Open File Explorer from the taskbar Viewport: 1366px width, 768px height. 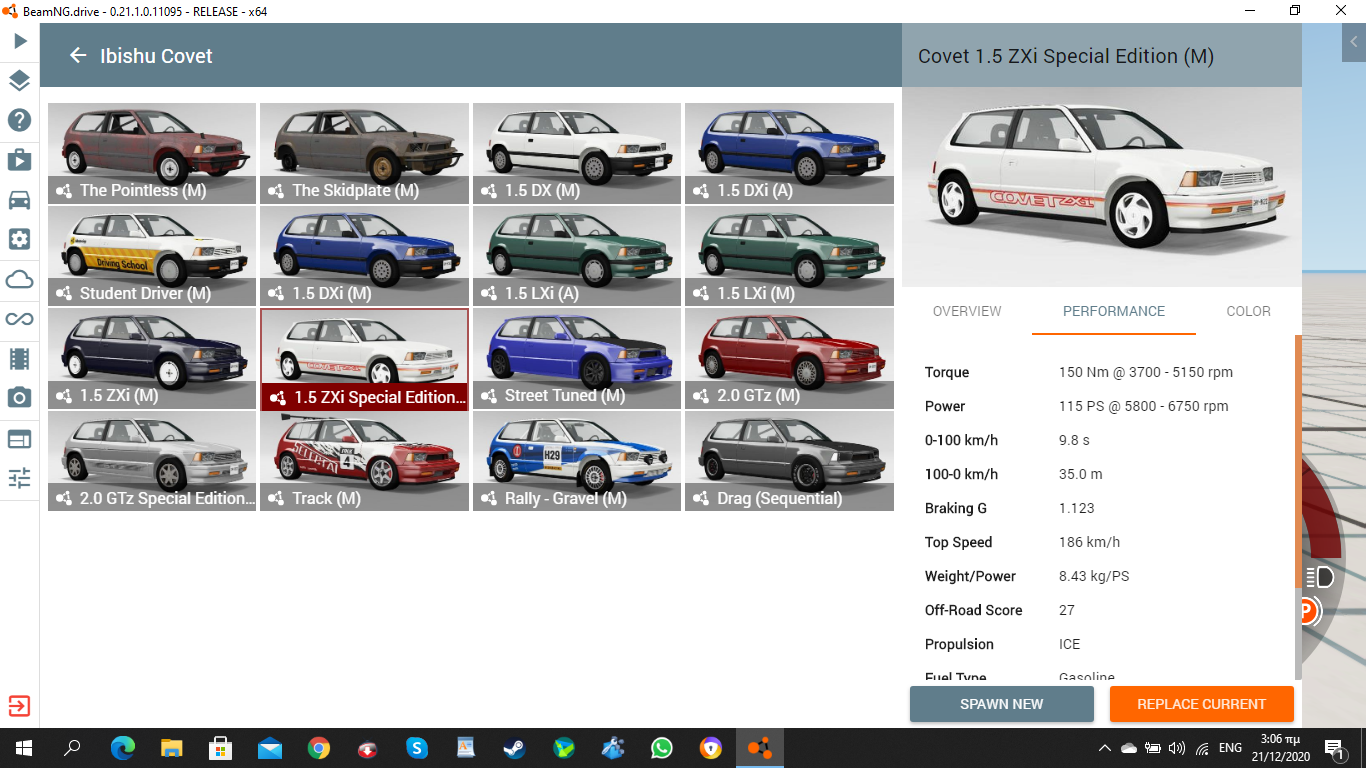click(172, 748)
